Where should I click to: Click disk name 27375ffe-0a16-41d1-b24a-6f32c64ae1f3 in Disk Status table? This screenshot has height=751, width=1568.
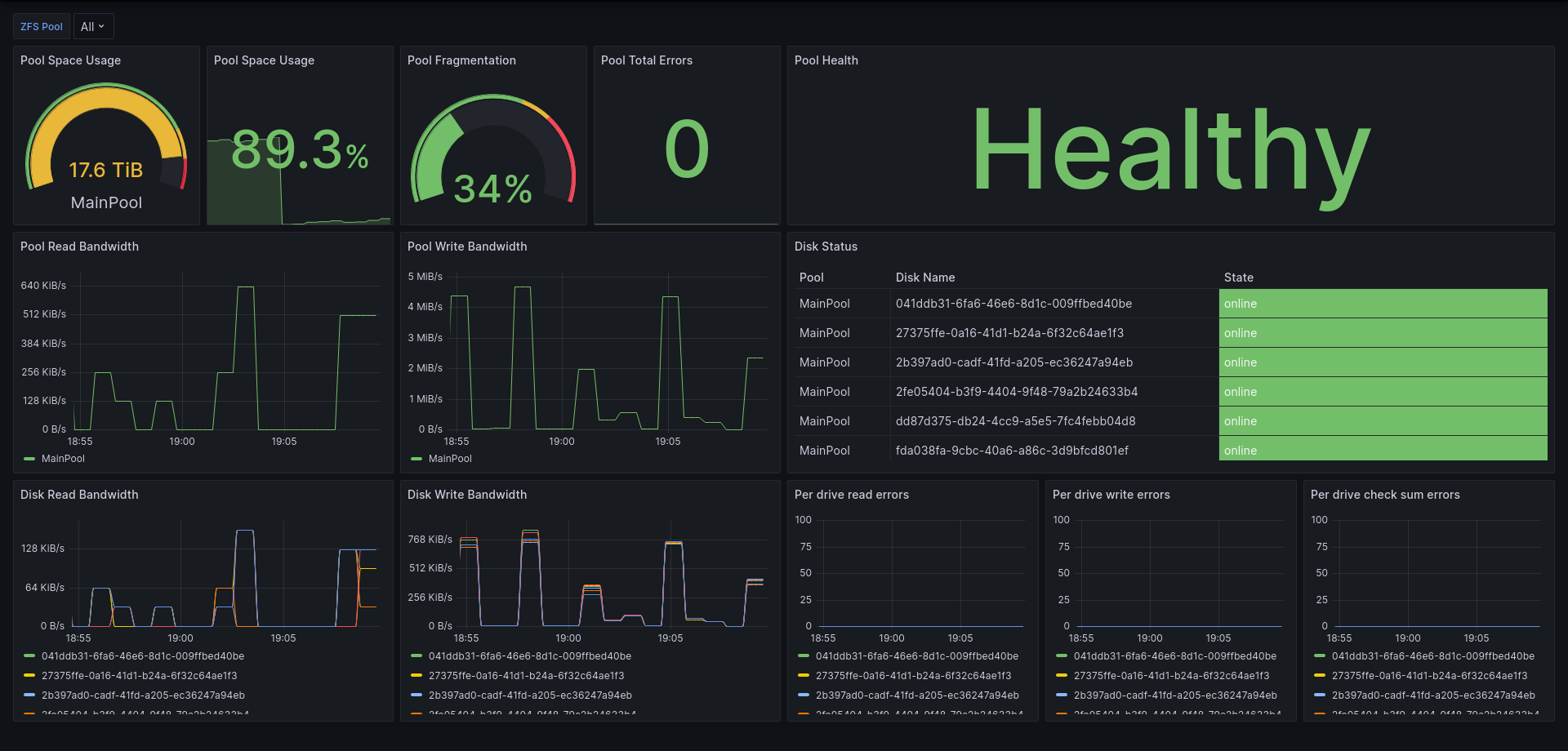coord(1009,333)
